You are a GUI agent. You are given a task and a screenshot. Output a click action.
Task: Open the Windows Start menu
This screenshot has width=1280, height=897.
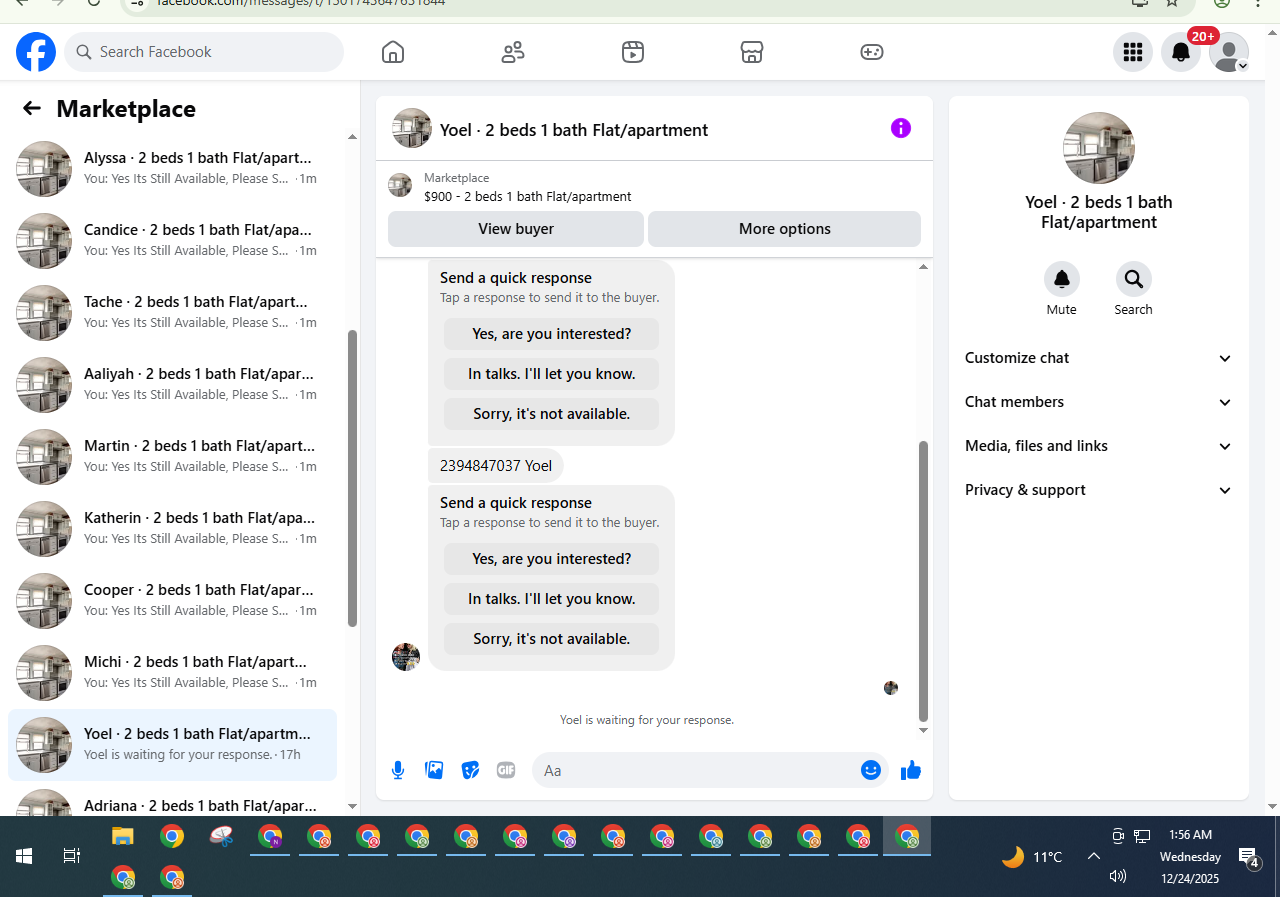coord(24,856)
